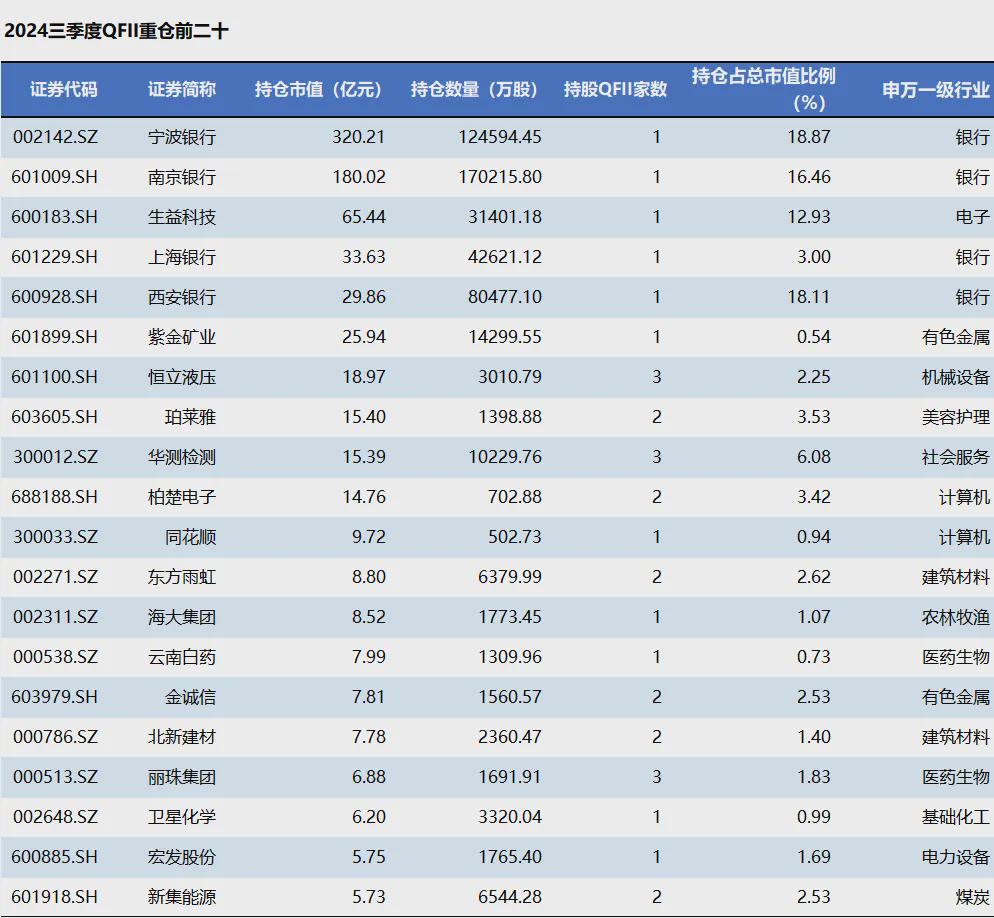Screen dimensions: 994x918
Task: Click the quantity 124594.45
Action: point(500,137)
